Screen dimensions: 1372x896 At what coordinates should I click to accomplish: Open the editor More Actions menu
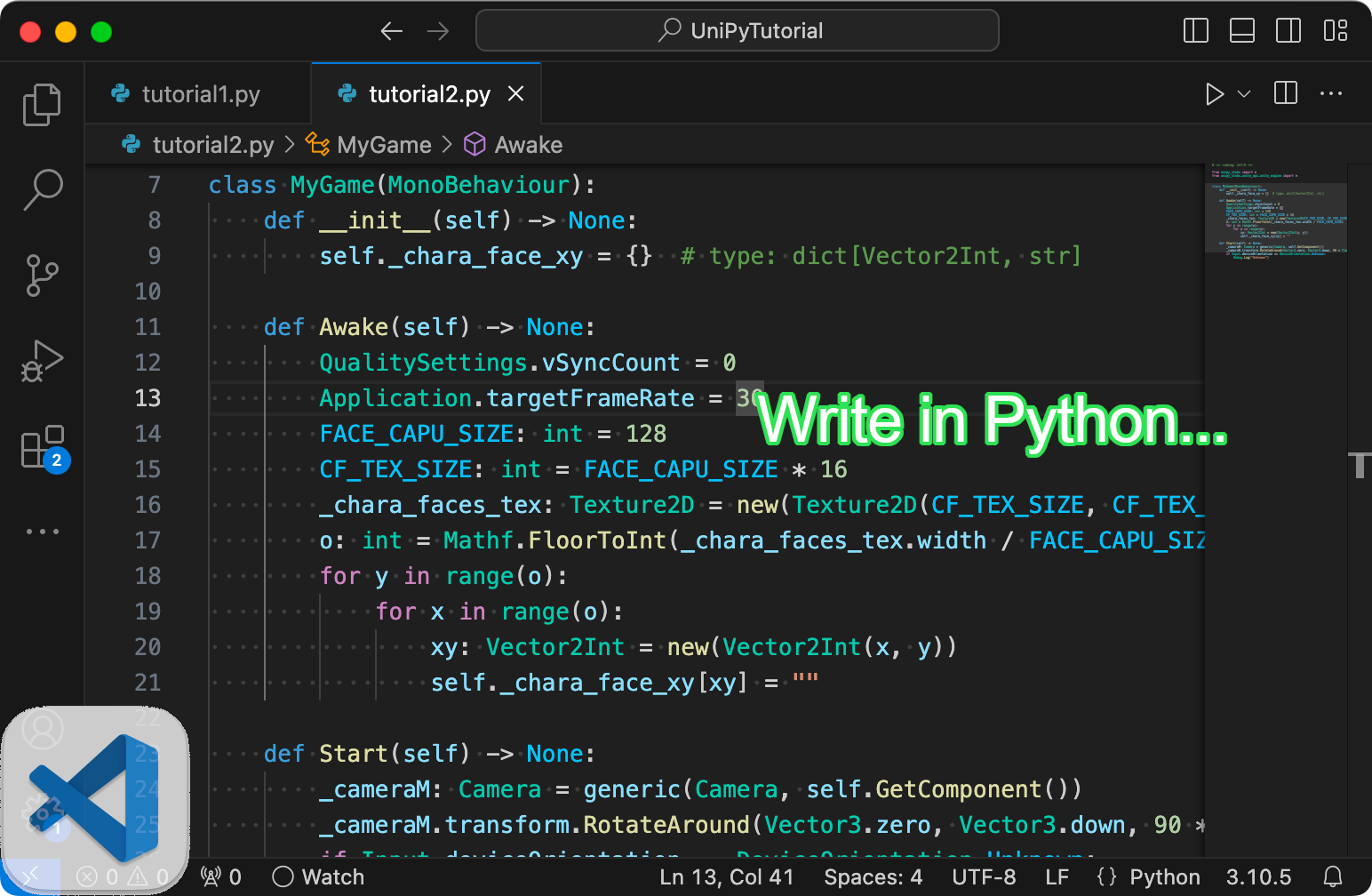tap(1331, 93)
